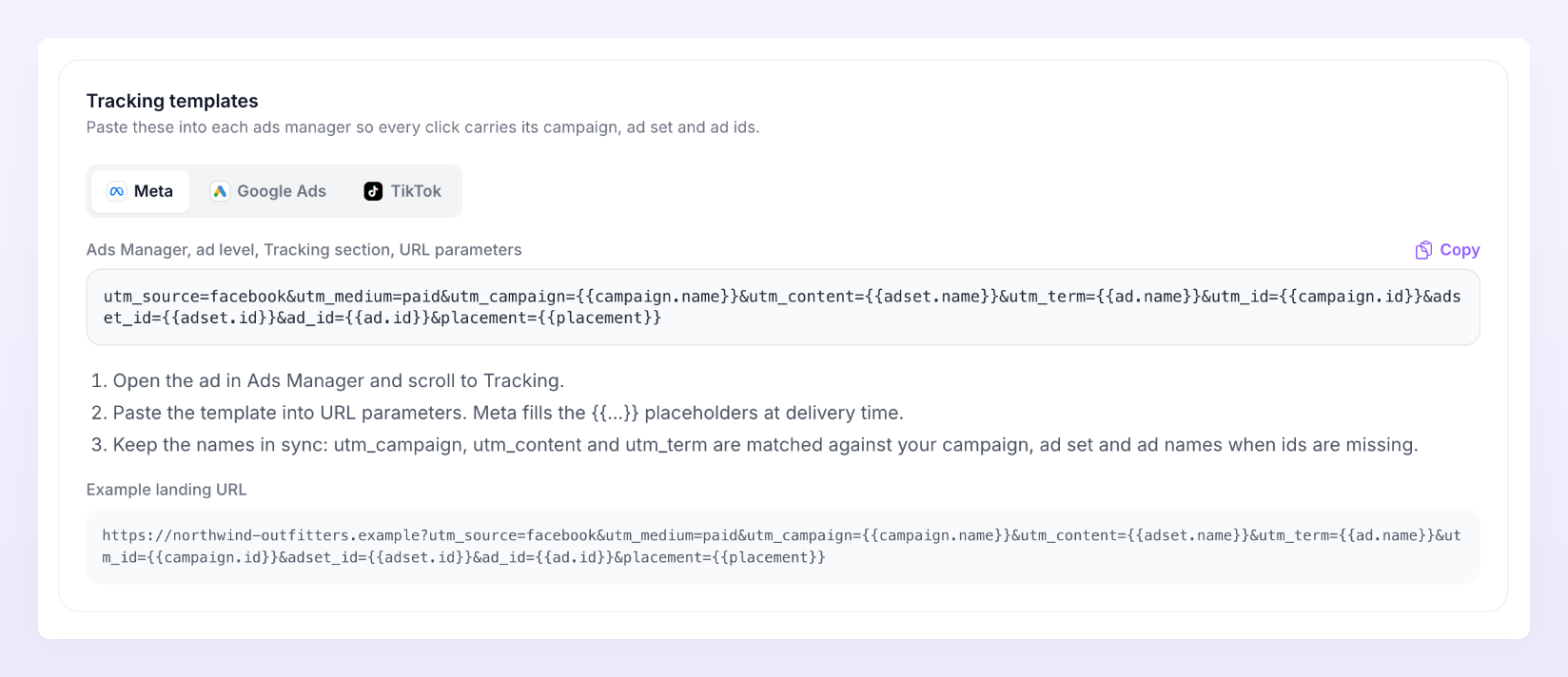The height and width of the screenshot is (677, 1568).
Task: Click the 'Ads Manager, ad level, Tracking section' label
Action: click(304, 250)
